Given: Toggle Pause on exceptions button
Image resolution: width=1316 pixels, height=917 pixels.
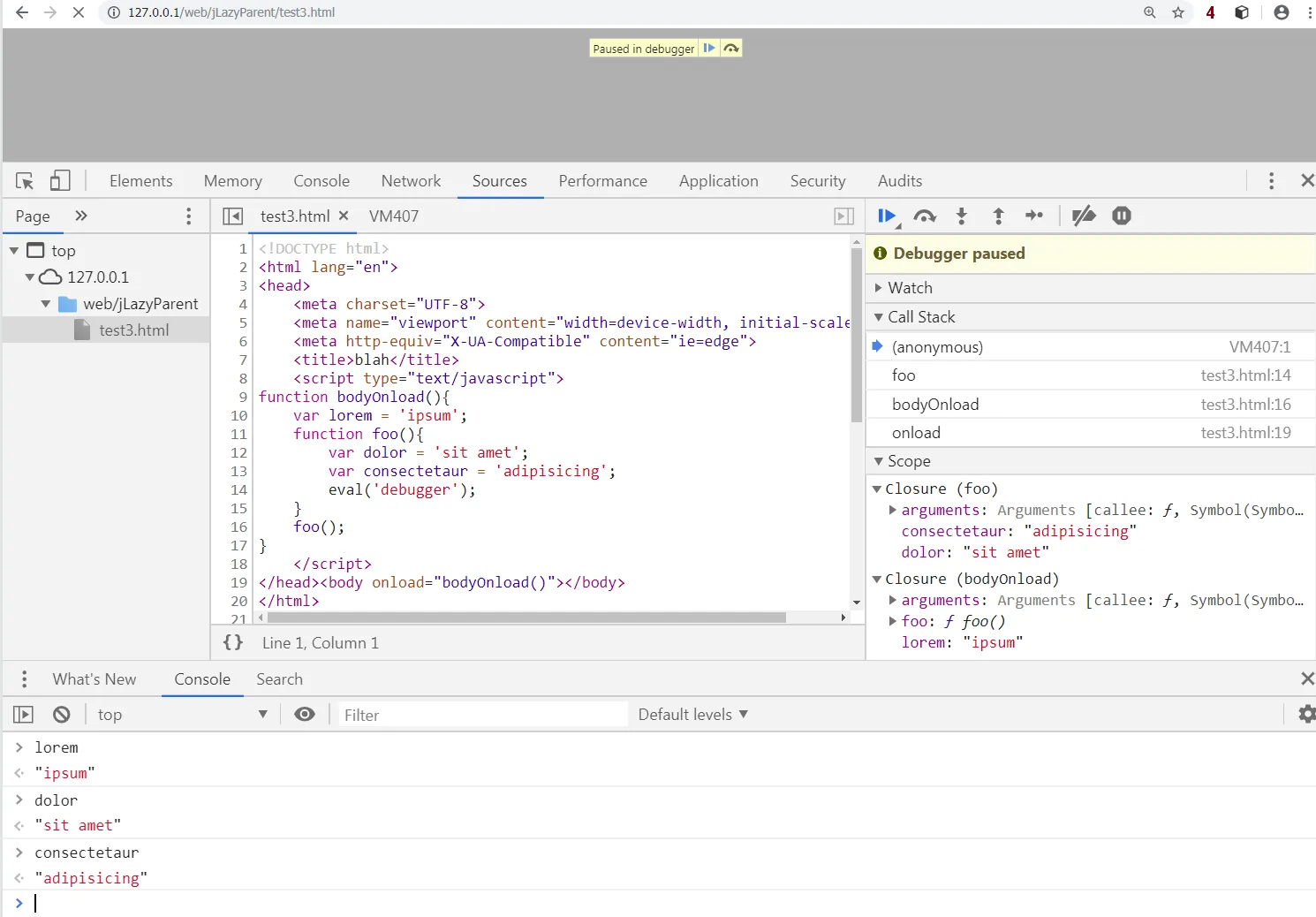Looking at the screenshot, I should point(1122,216).
